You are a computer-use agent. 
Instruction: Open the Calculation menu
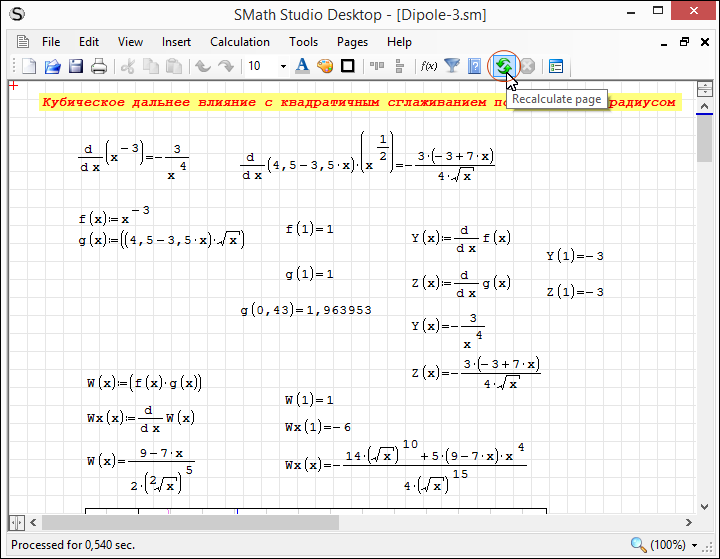239,42
